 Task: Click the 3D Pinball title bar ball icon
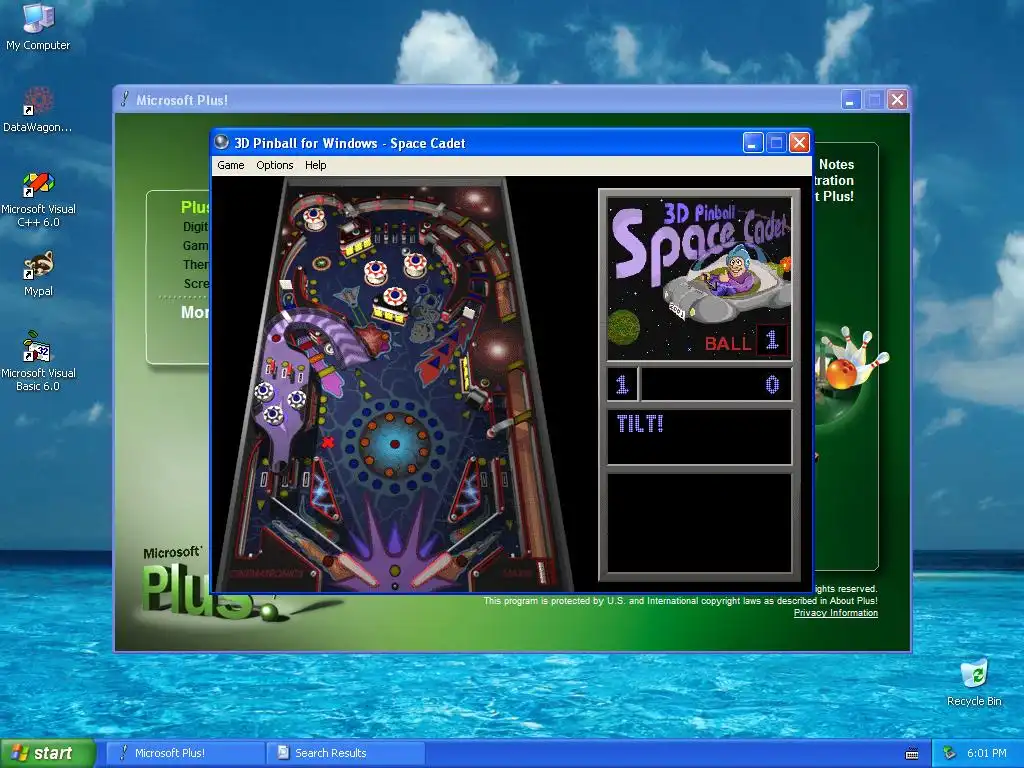(222, 142)
